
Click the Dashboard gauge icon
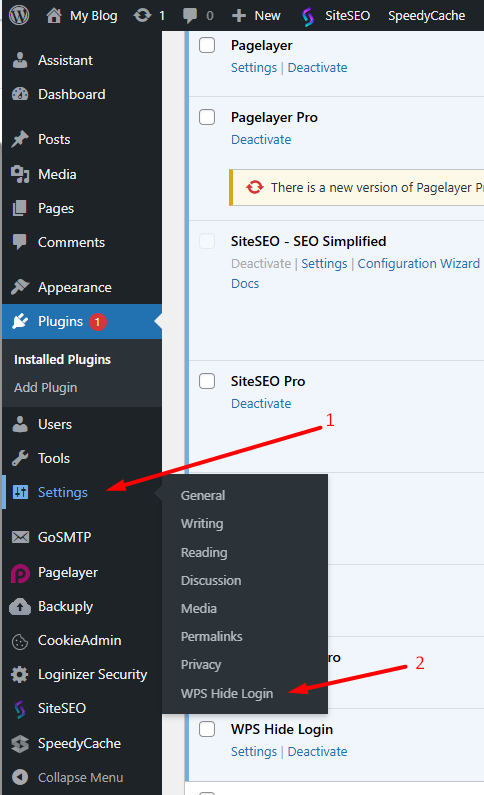tap(20, 94)
